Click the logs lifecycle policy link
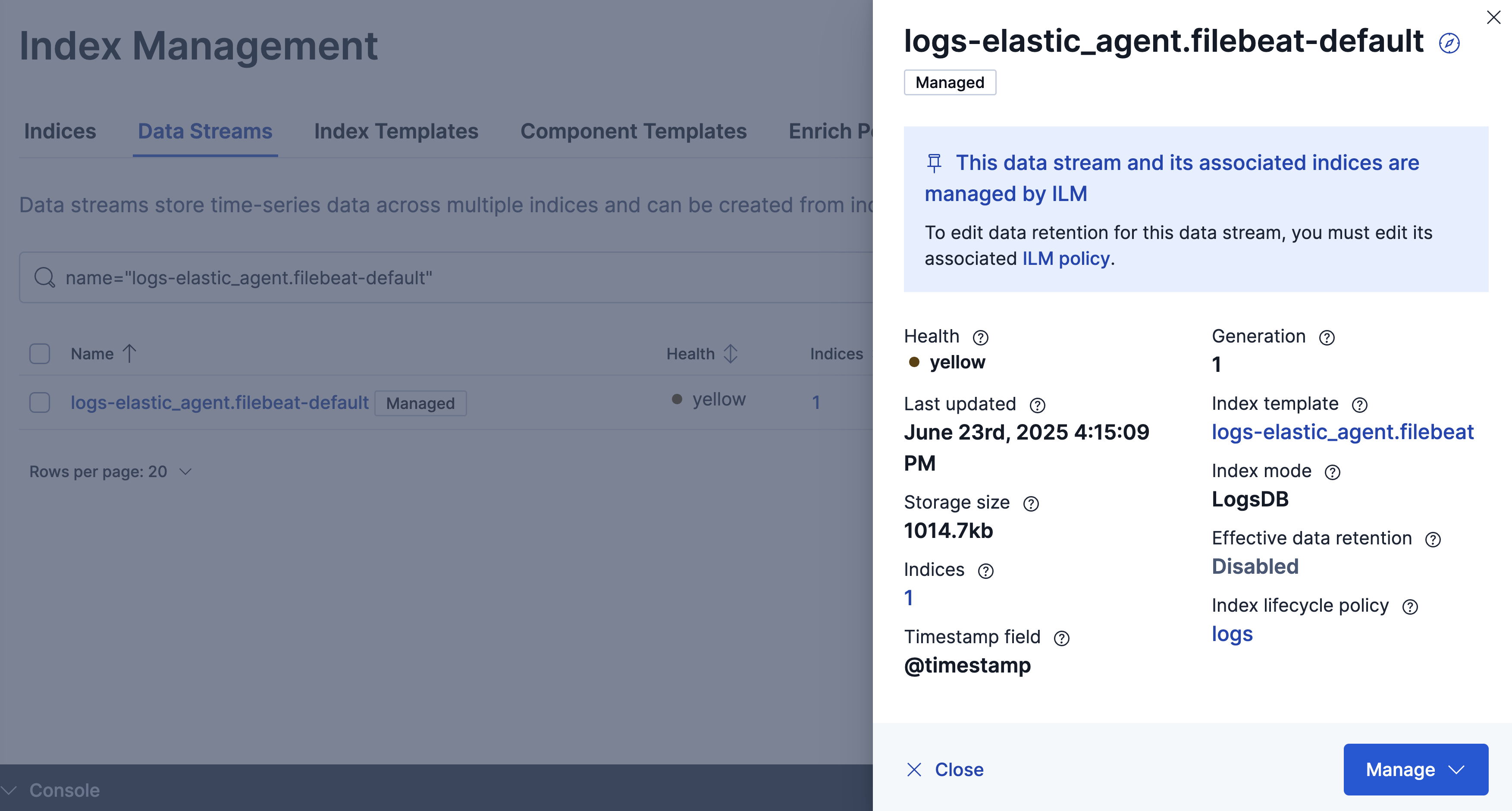 pyautogui.click(x=1231, y=634)
